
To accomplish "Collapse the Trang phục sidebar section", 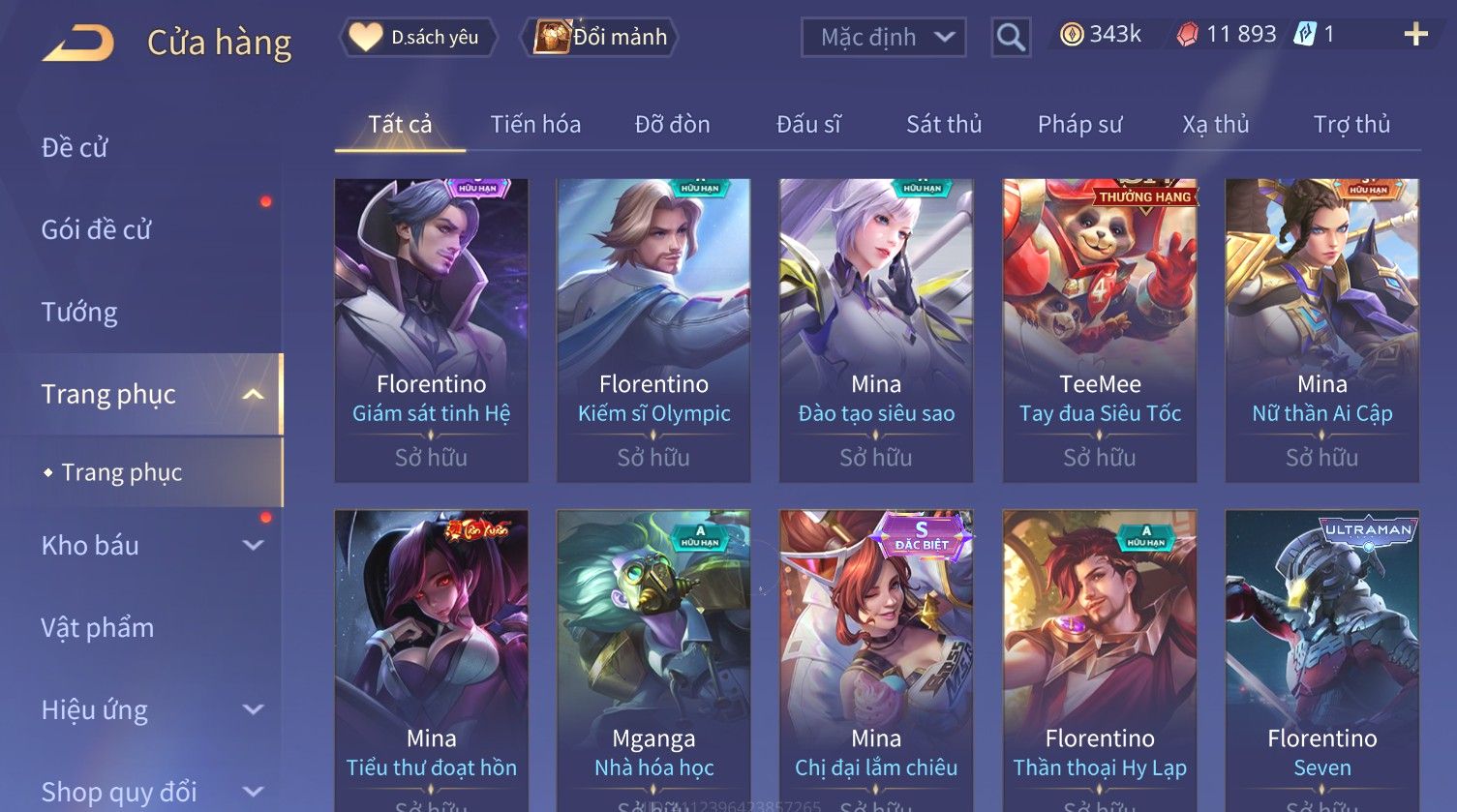I will [253, 394].
